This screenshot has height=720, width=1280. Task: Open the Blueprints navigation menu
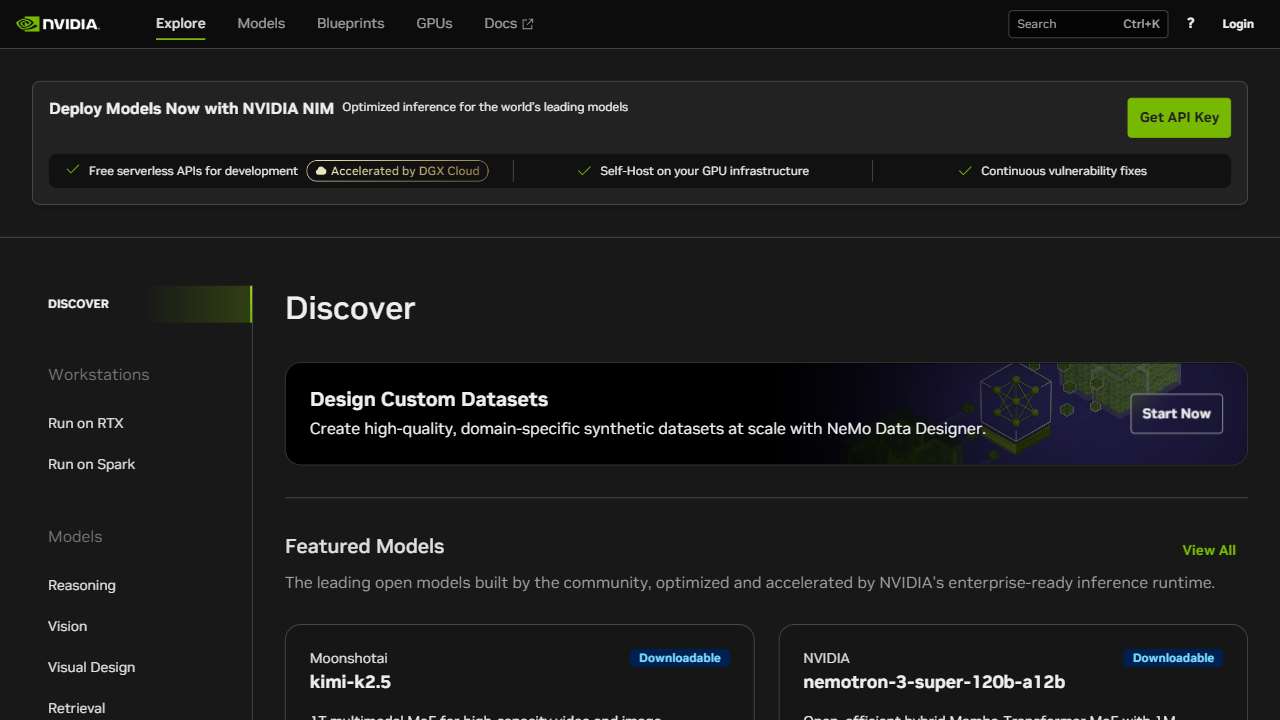click(x=350, y=23)
